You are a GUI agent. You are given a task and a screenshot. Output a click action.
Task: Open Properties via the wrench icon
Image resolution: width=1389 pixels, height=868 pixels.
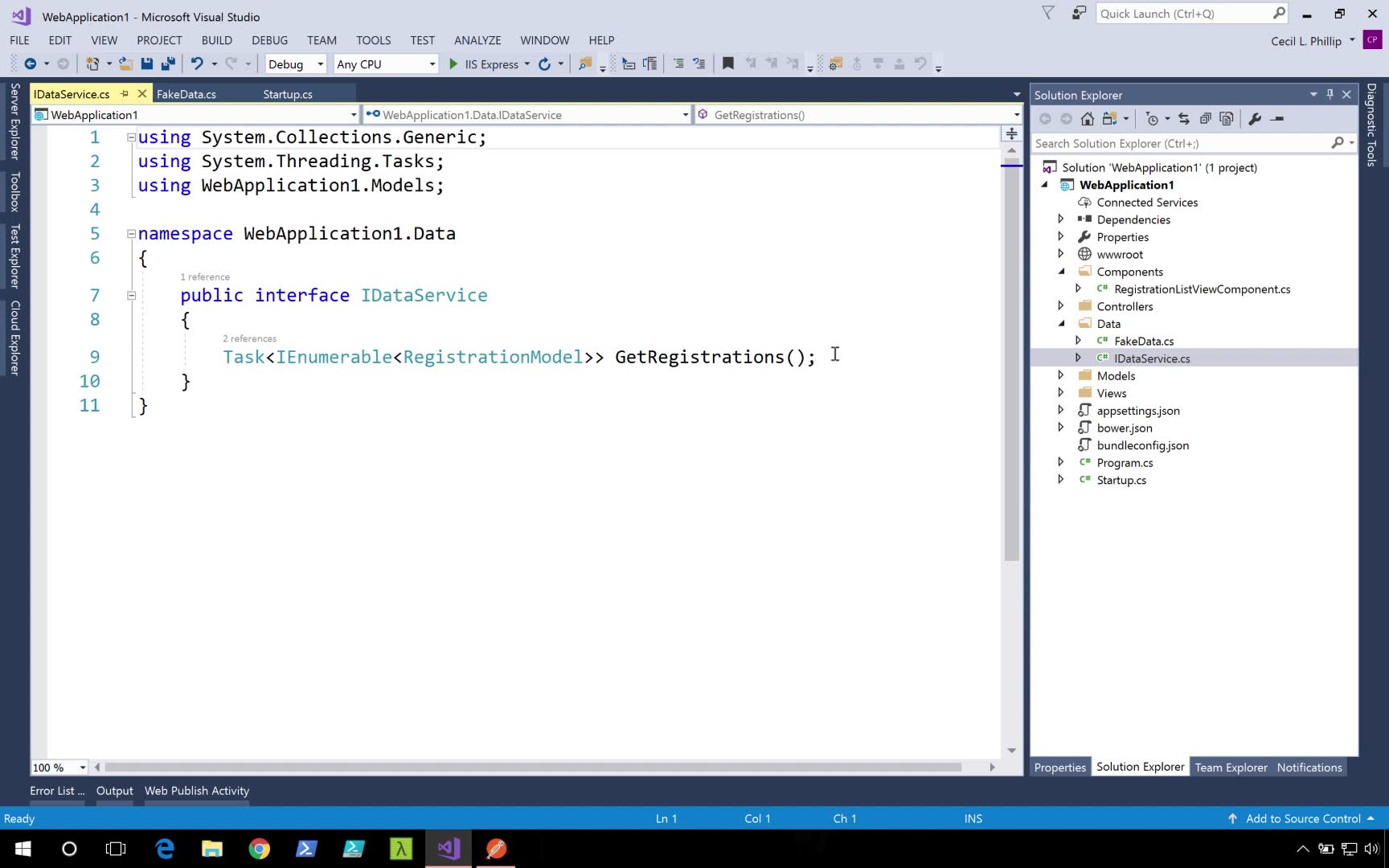coord(1255,119)
